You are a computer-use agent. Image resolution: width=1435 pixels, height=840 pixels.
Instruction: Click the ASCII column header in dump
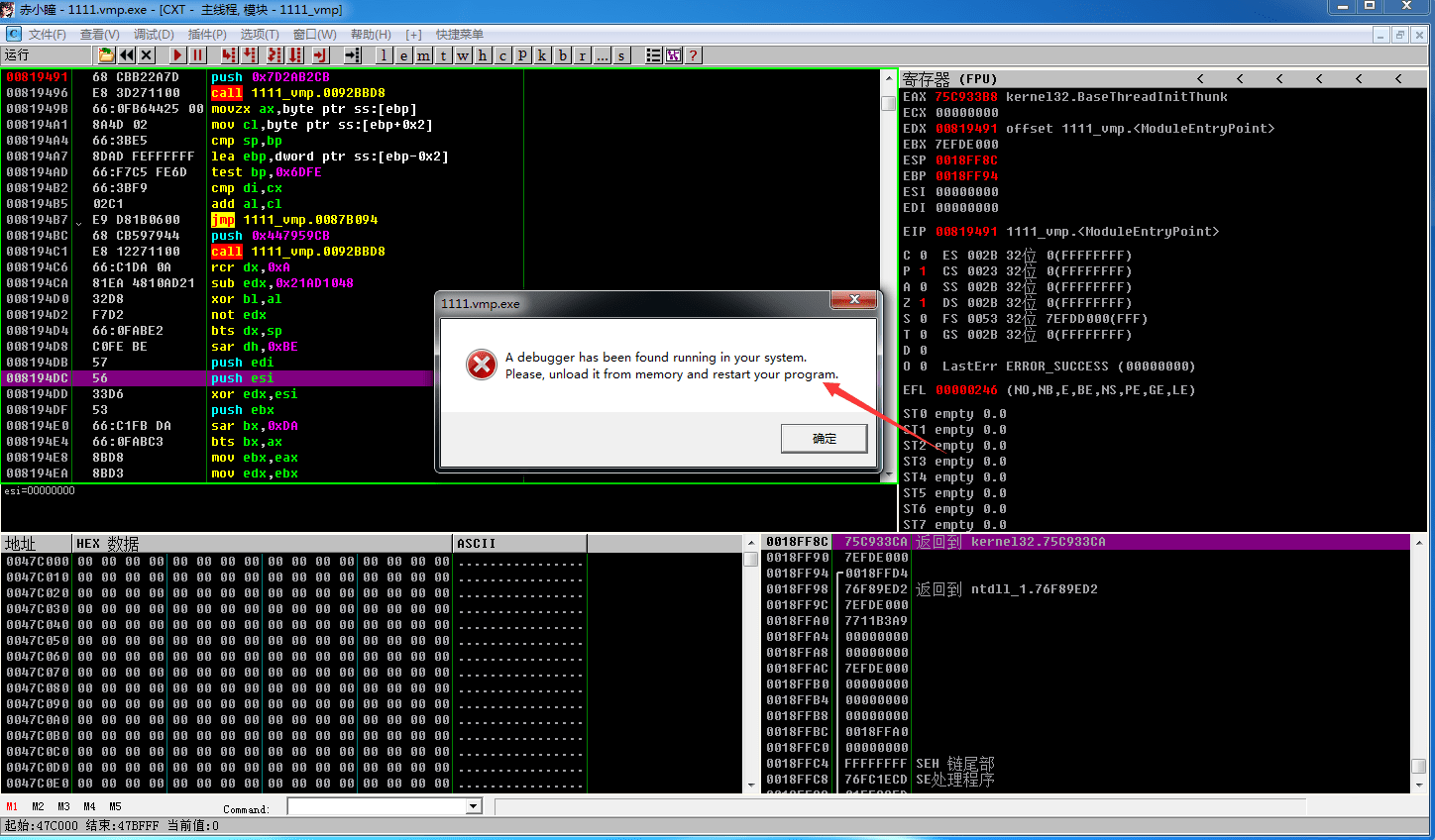(x=520, y=543)
